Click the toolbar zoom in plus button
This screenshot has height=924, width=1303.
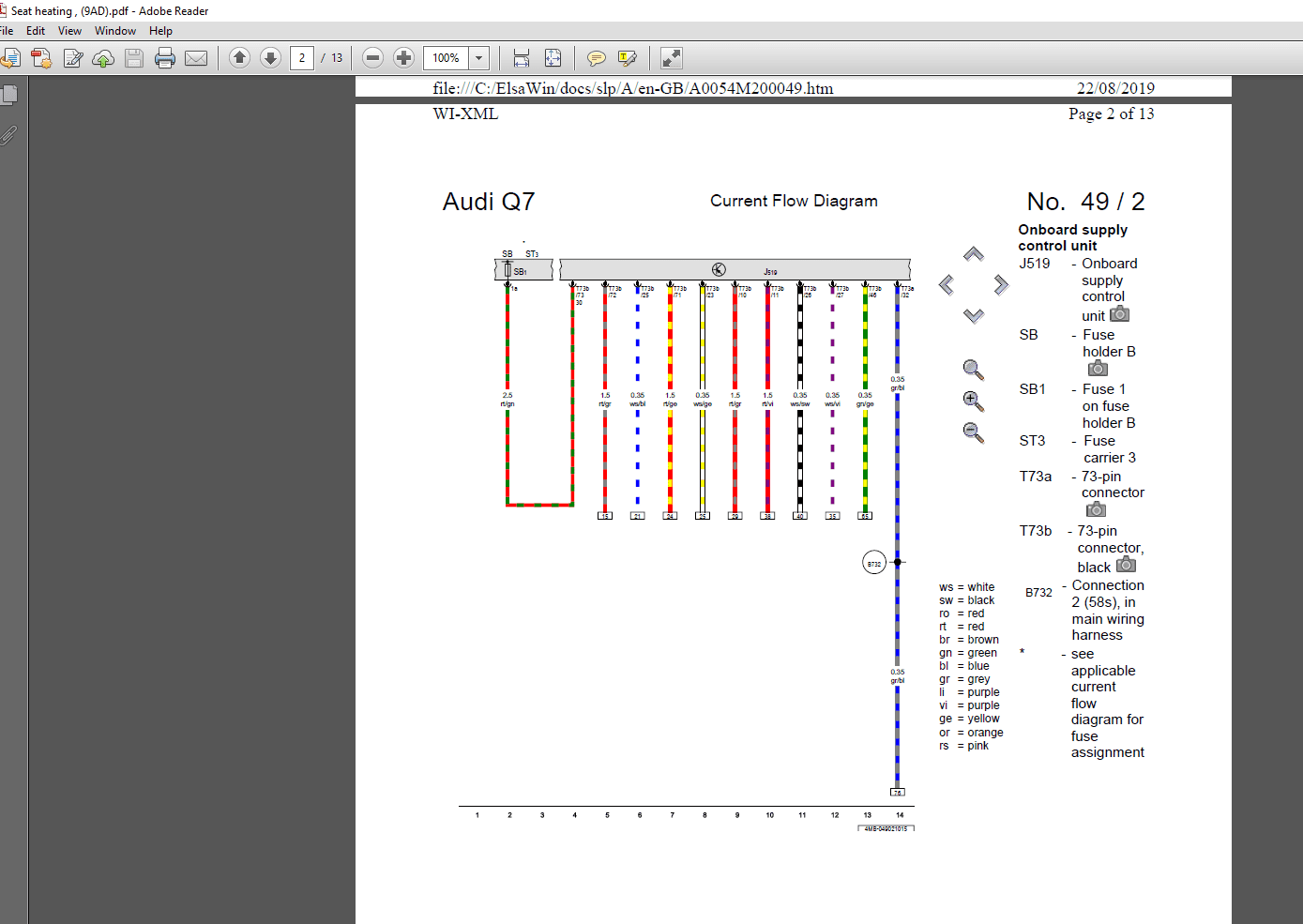click(403, 58)
